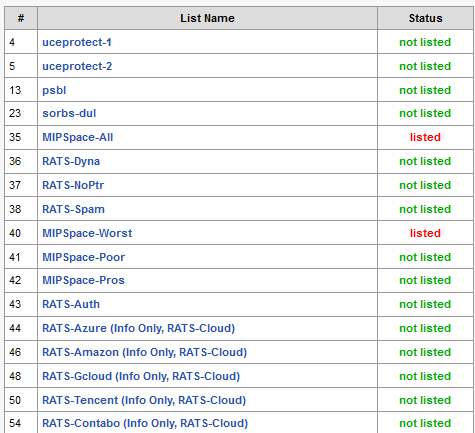Click row number 38 cell
475x433 pixels.
click(x=21, y=209)
